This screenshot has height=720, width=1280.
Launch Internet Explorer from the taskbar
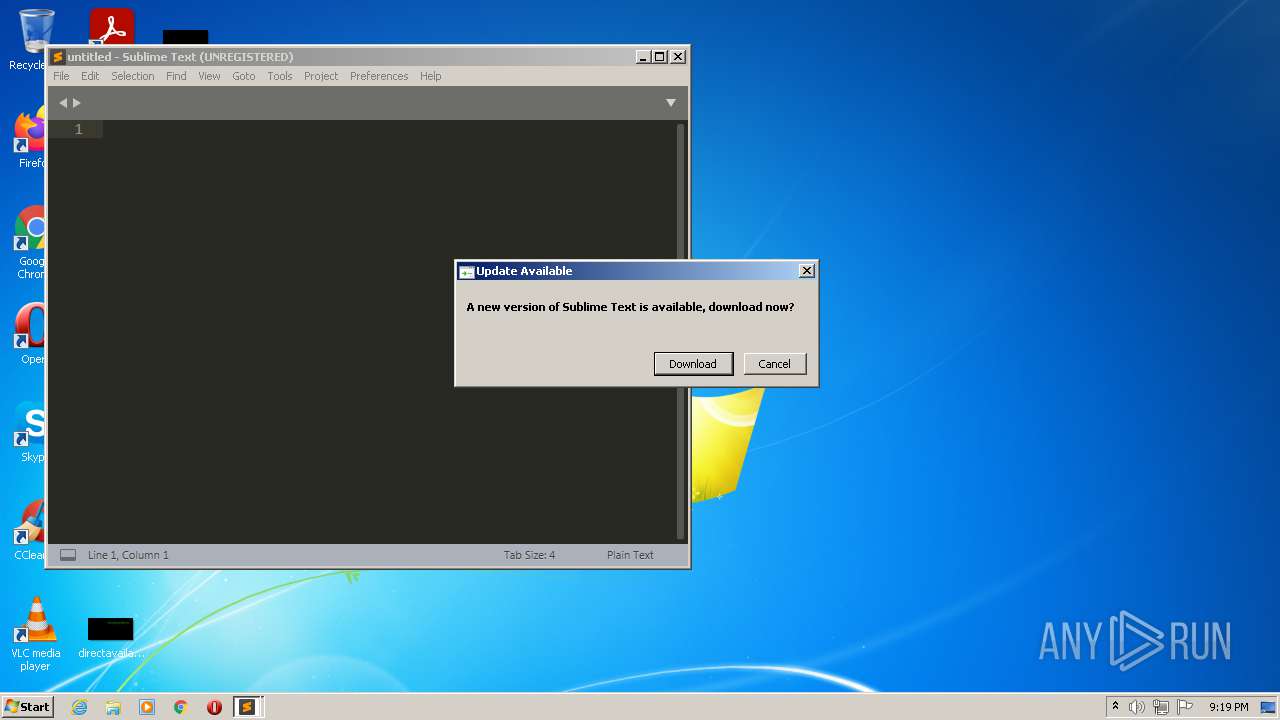pyautogui.click(x=79, y=707)
